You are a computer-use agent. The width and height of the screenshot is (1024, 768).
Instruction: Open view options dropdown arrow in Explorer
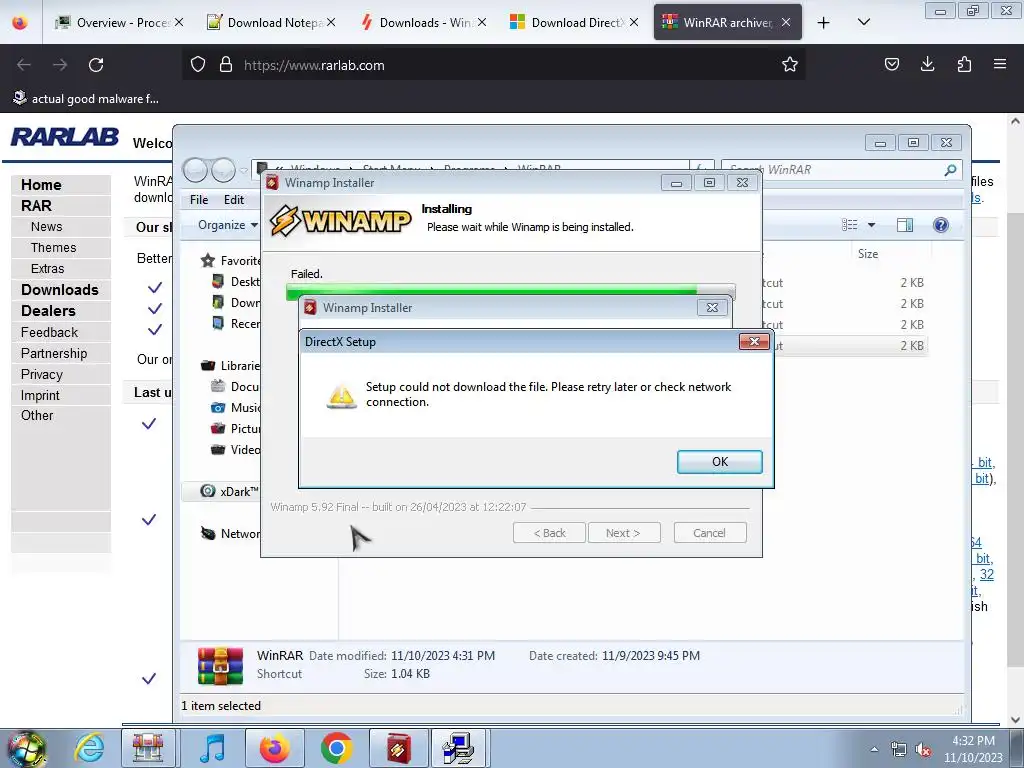(x=871, y=225)
